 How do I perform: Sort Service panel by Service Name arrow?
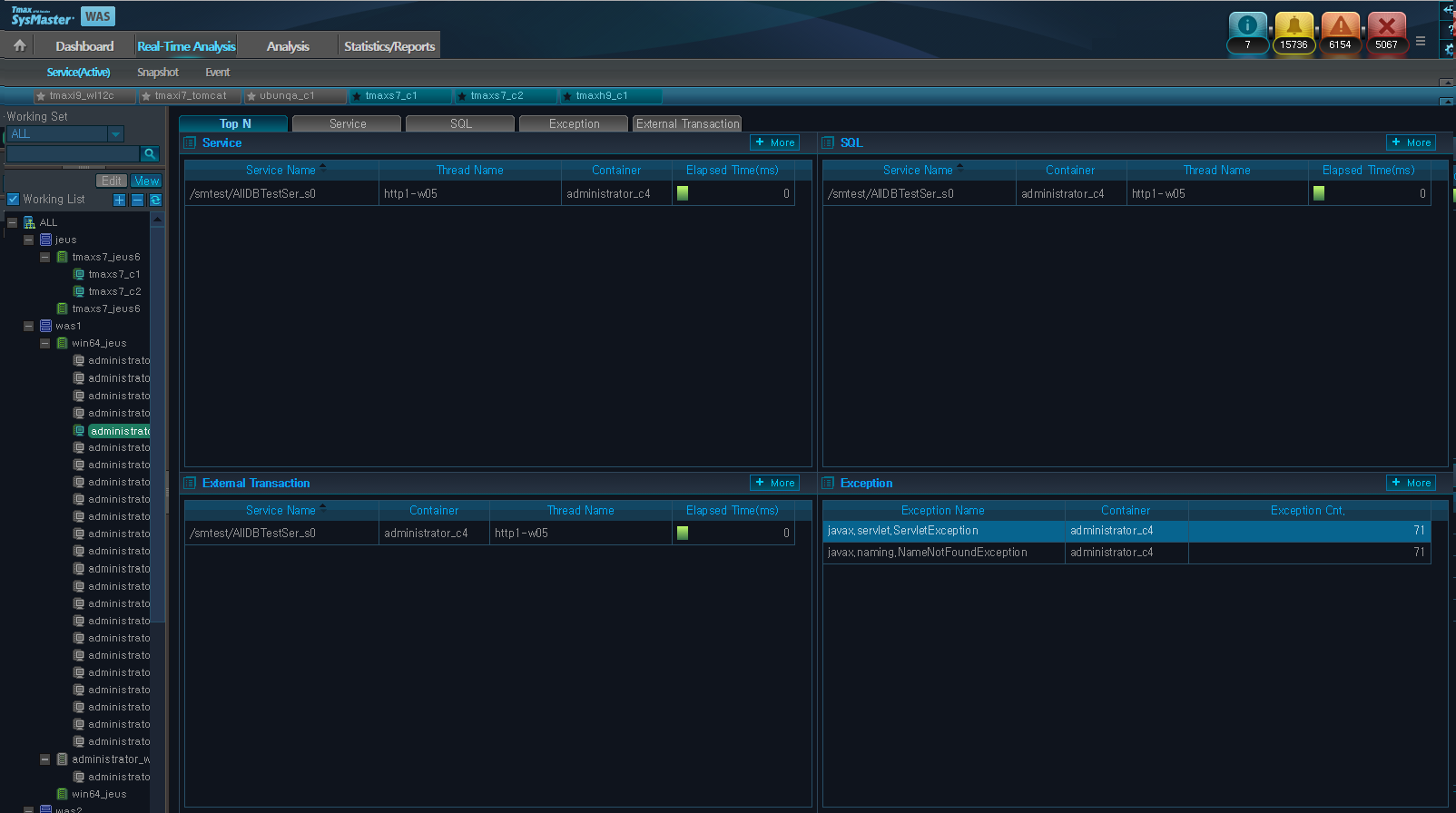click(x=323, y=167)
